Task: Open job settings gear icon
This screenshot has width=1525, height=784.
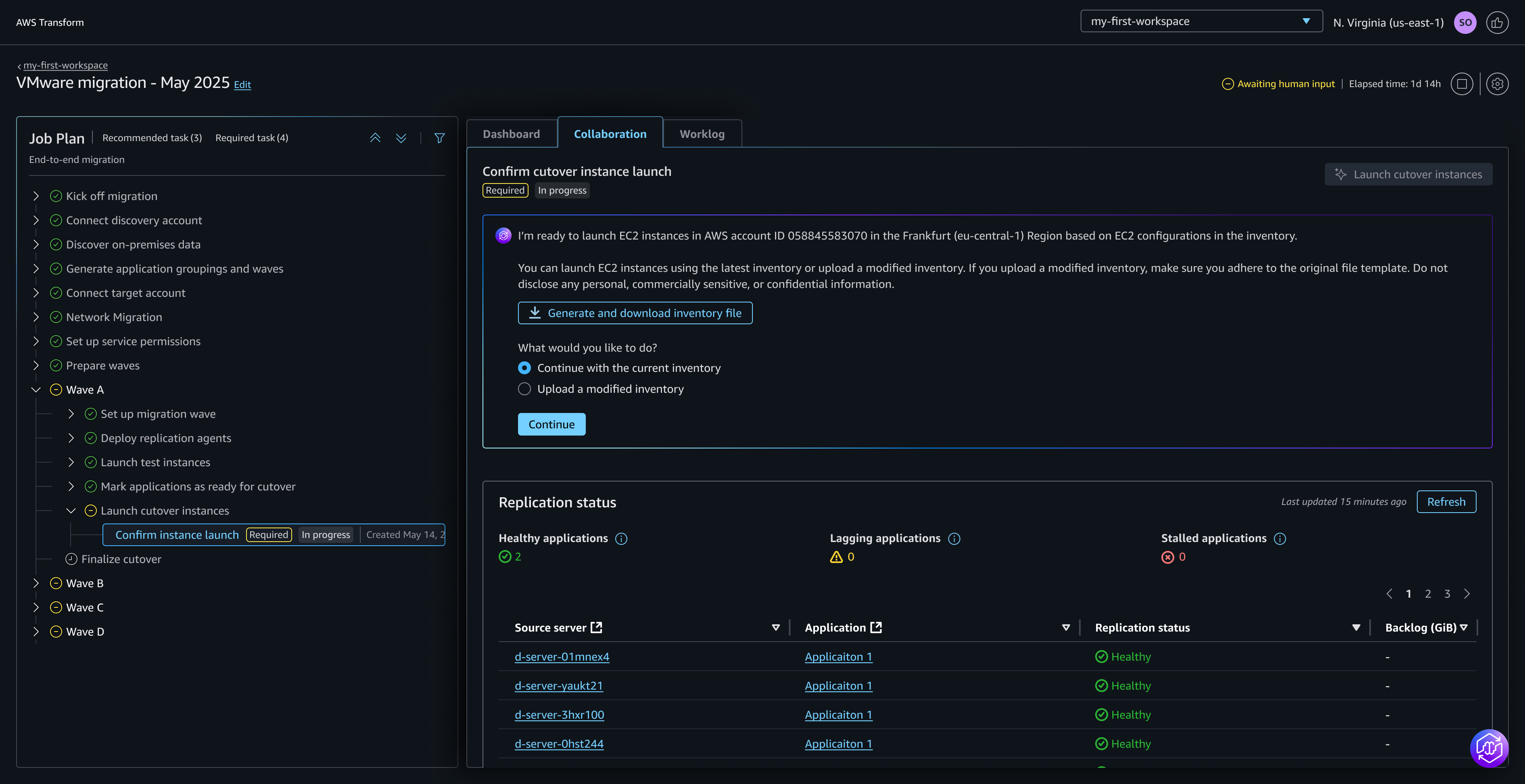Action: click(x=1497, y=84)
